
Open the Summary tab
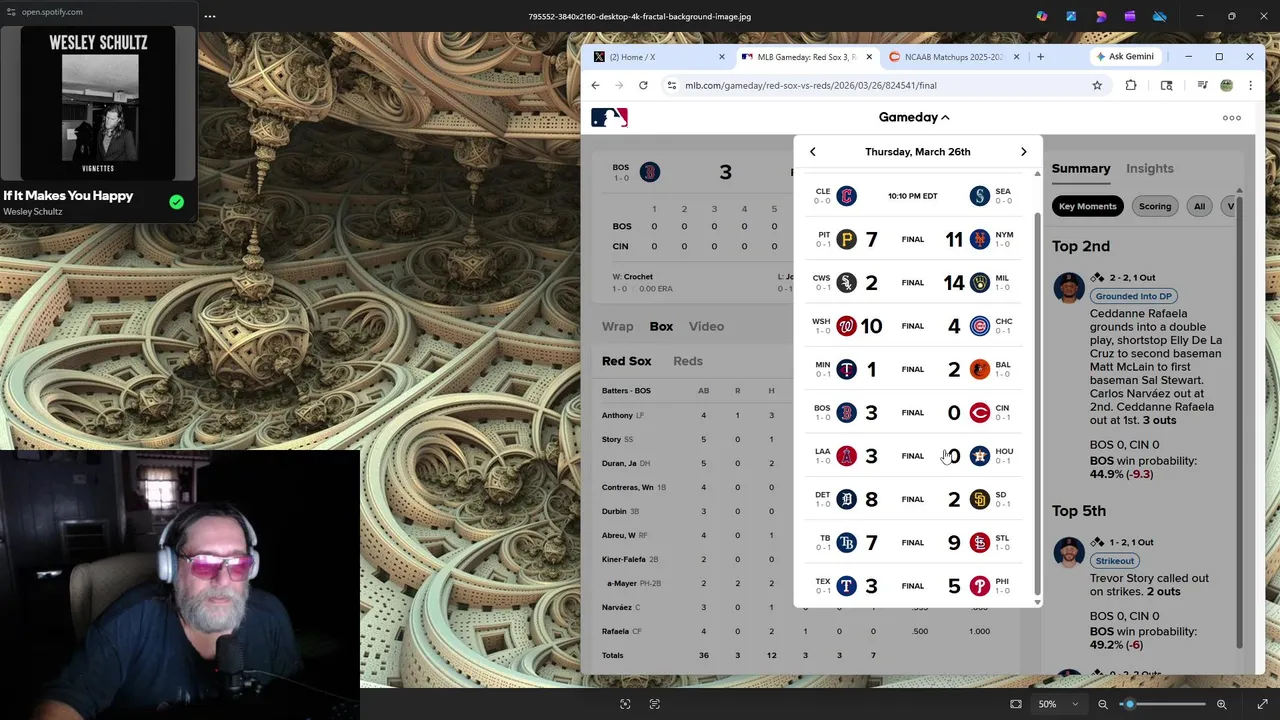(1081, 169)
